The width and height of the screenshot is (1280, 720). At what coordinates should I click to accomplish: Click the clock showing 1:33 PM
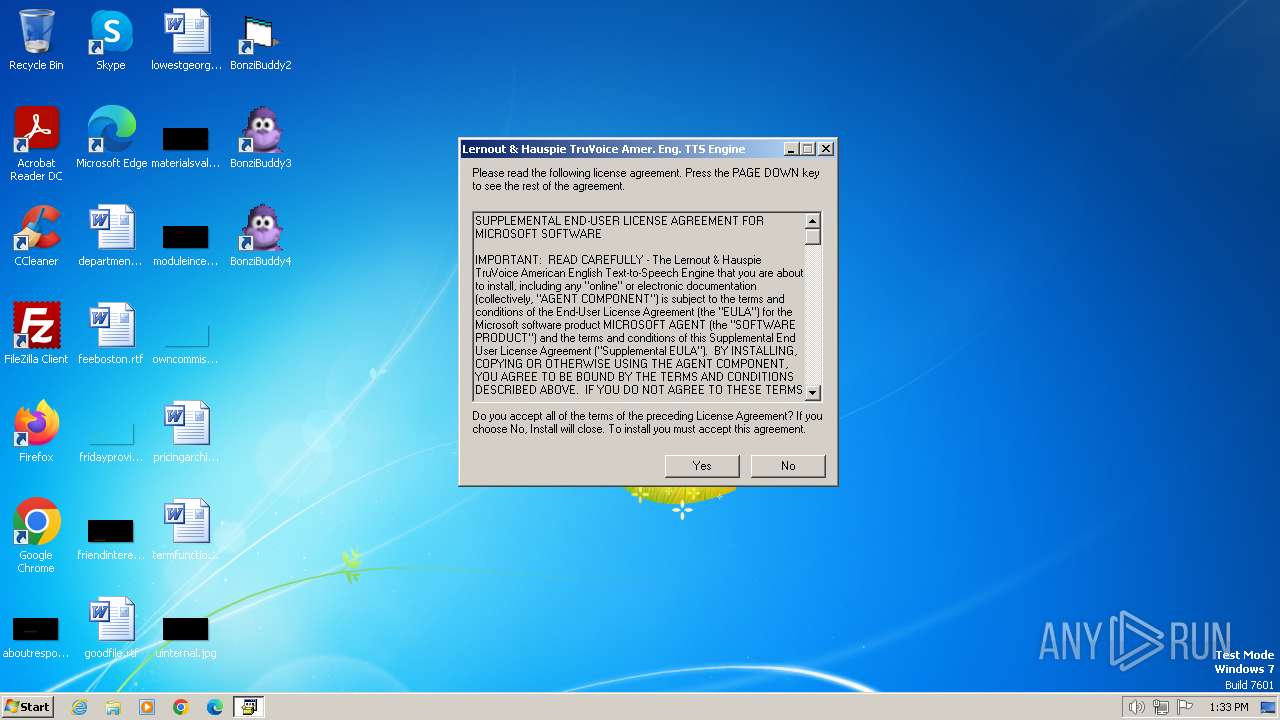tap(1228, 707)
